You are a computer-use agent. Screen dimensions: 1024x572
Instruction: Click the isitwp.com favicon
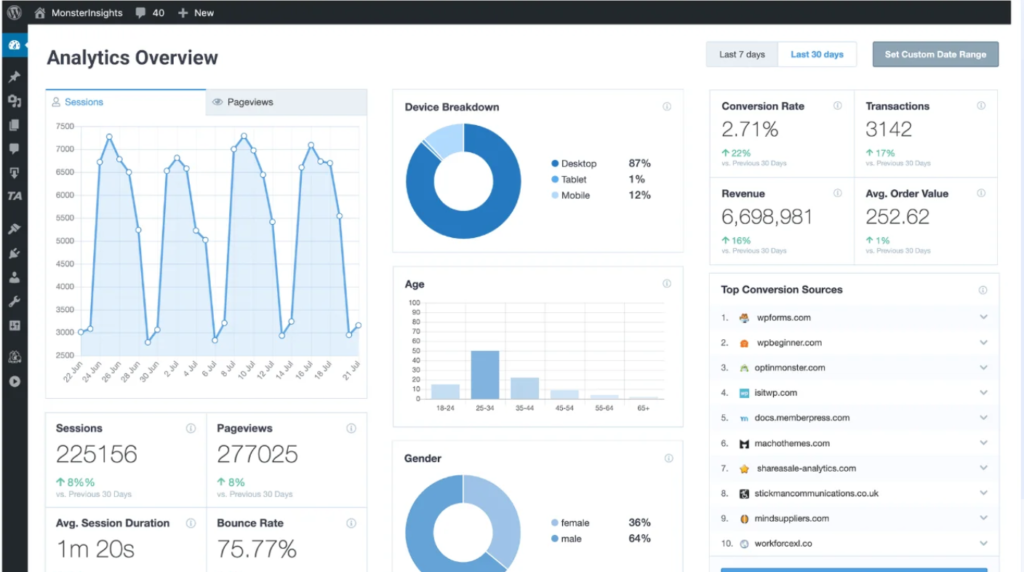744,393
